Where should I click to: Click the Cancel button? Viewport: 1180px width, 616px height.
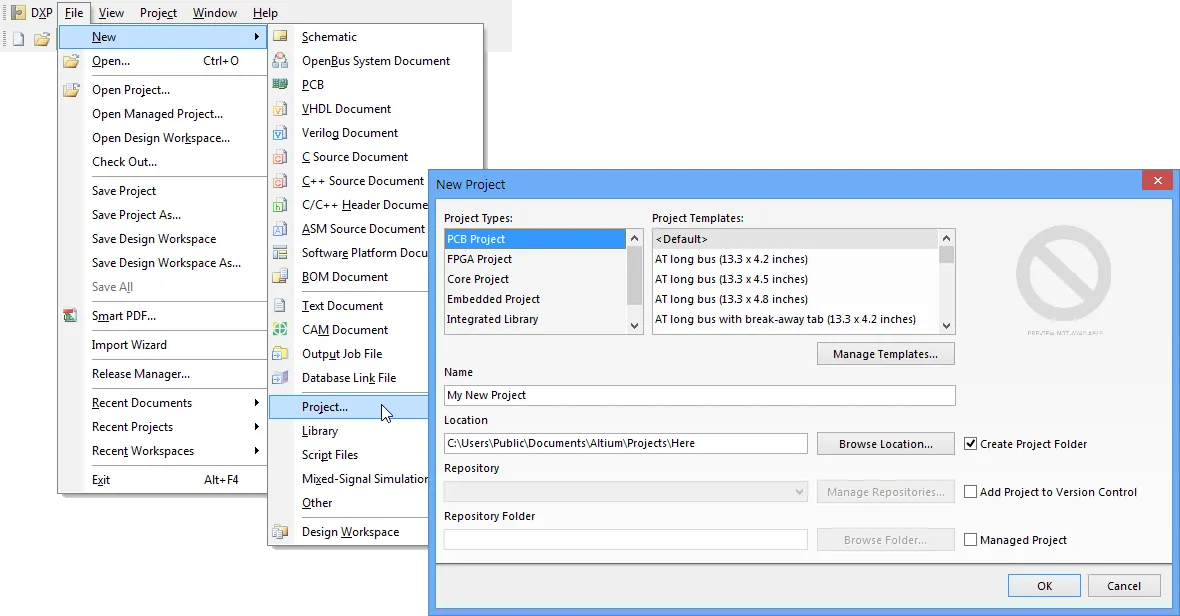[1124, 586]
